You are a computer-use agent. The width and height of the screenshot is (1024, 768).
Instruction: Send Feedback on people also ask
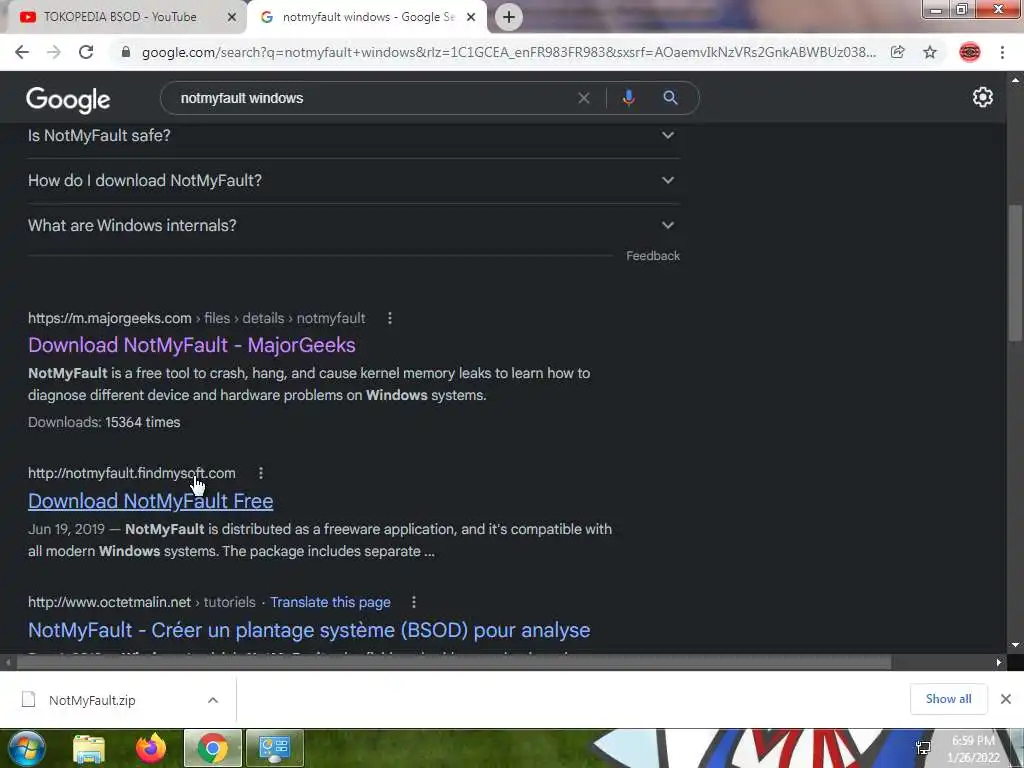653,256
